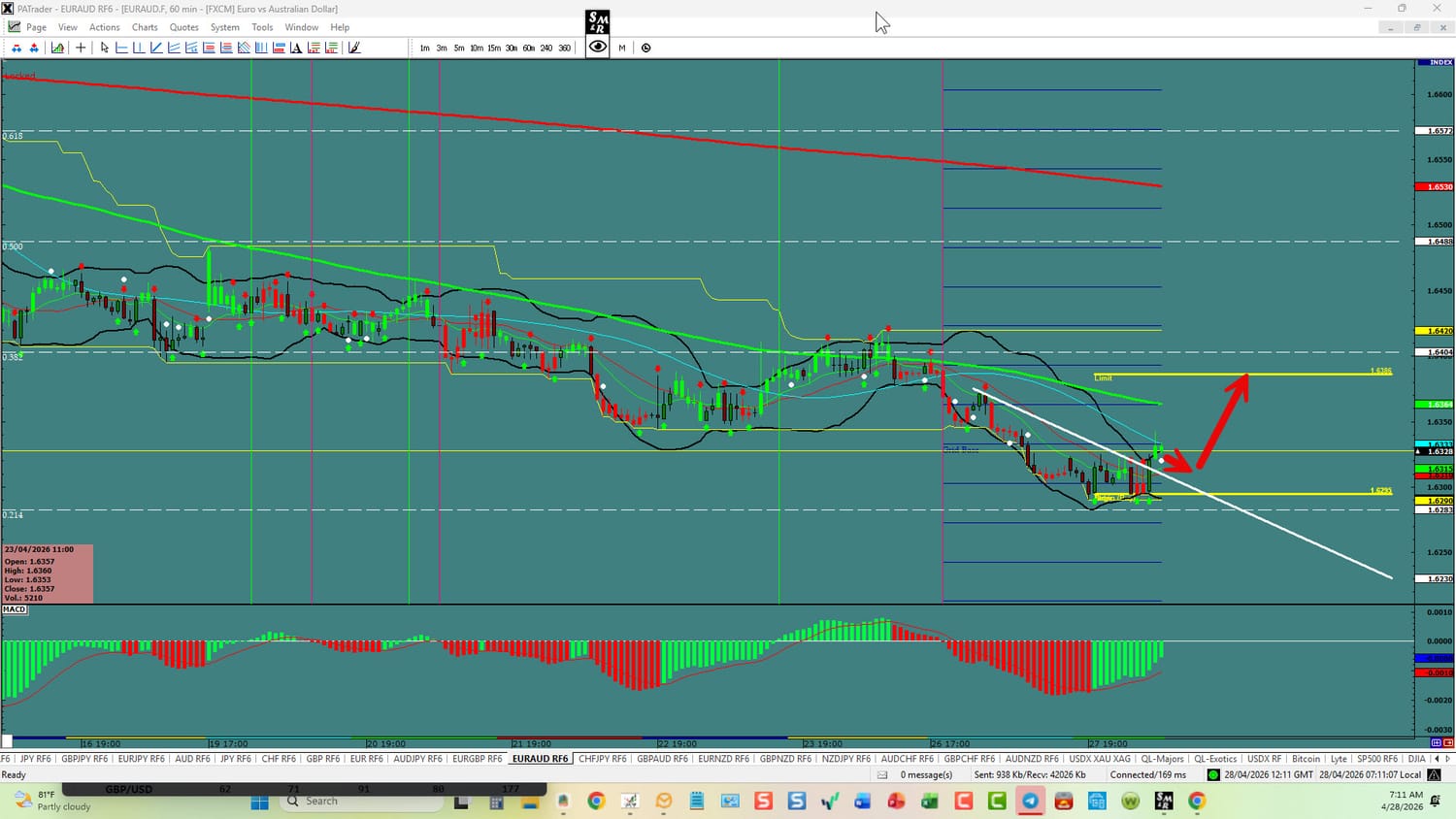Open the SMLR logo button

(598, 21)
